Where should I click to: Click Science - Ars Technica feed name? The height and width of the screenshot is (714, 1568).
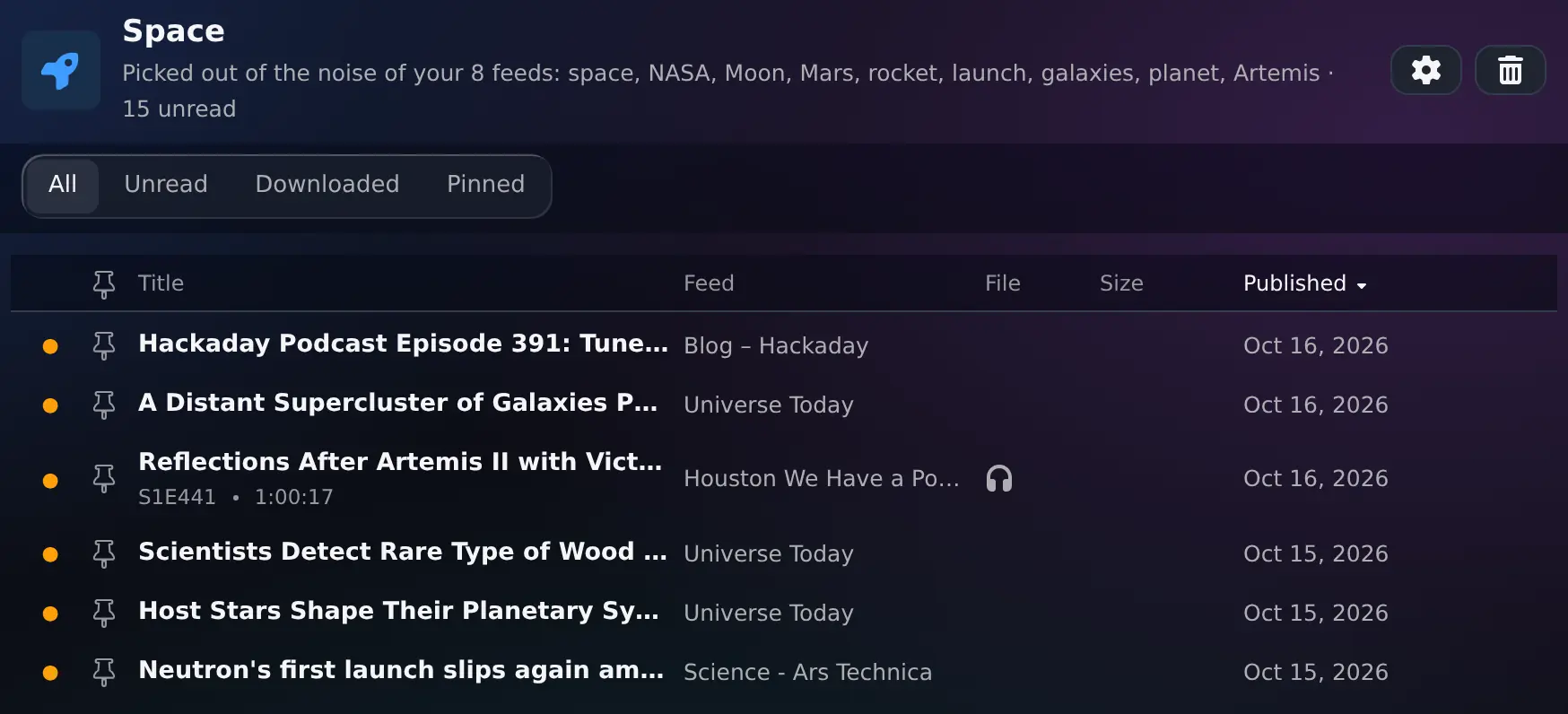pyautogui.click(x=807, y=673)
